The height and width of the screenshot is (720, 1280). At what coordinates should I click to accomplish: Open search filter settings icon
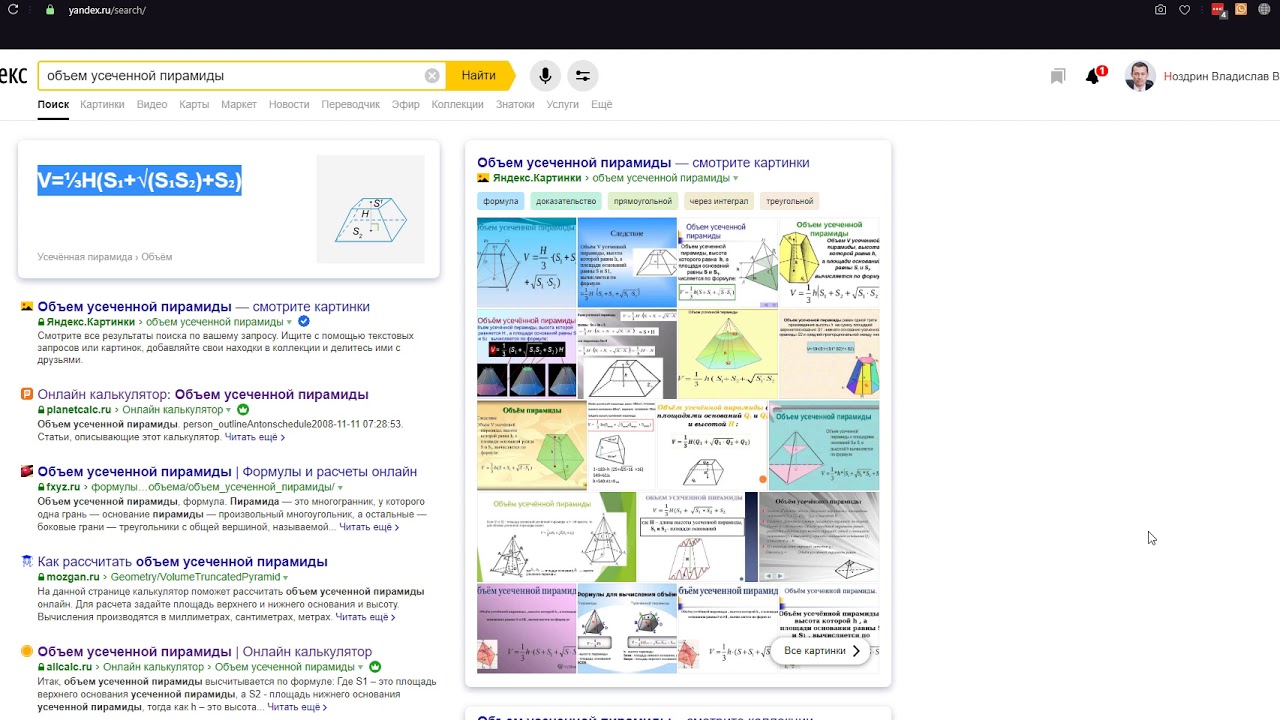point(582,76)
